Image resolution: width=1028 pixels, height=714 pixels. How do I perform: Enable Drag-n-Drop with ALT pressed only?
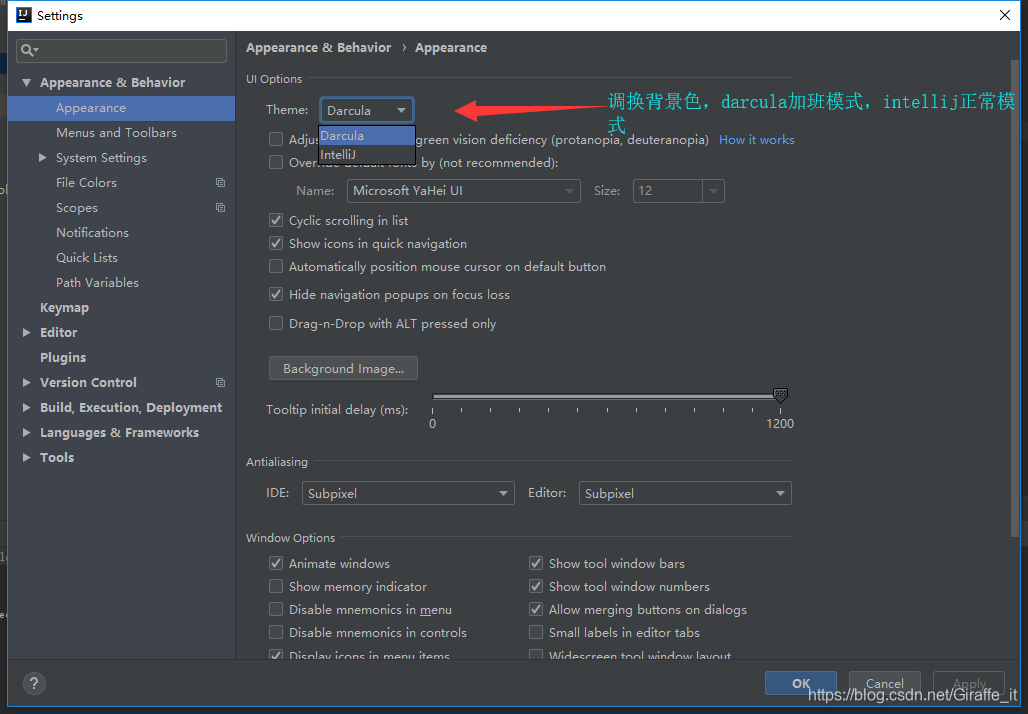pyautogui.click(x=276, y=323)
